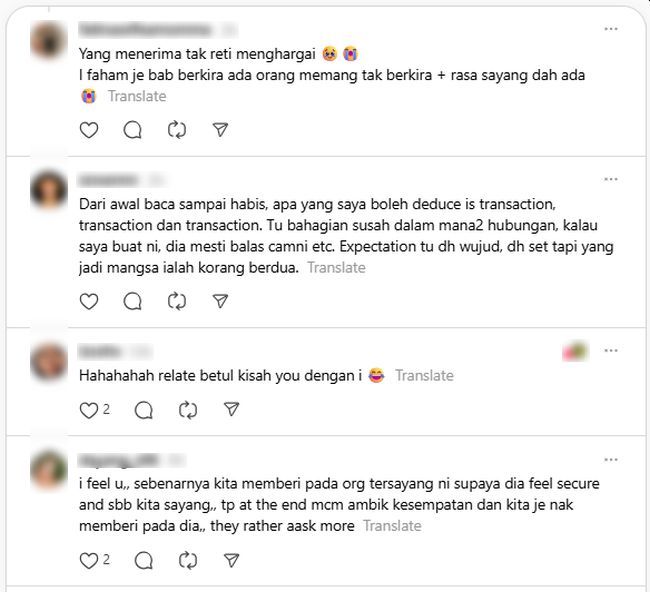Reply to the 'Yang menerima tak reti menghargai' comment
This screenshot has width=650, height=592.
(x=133, y=130)
